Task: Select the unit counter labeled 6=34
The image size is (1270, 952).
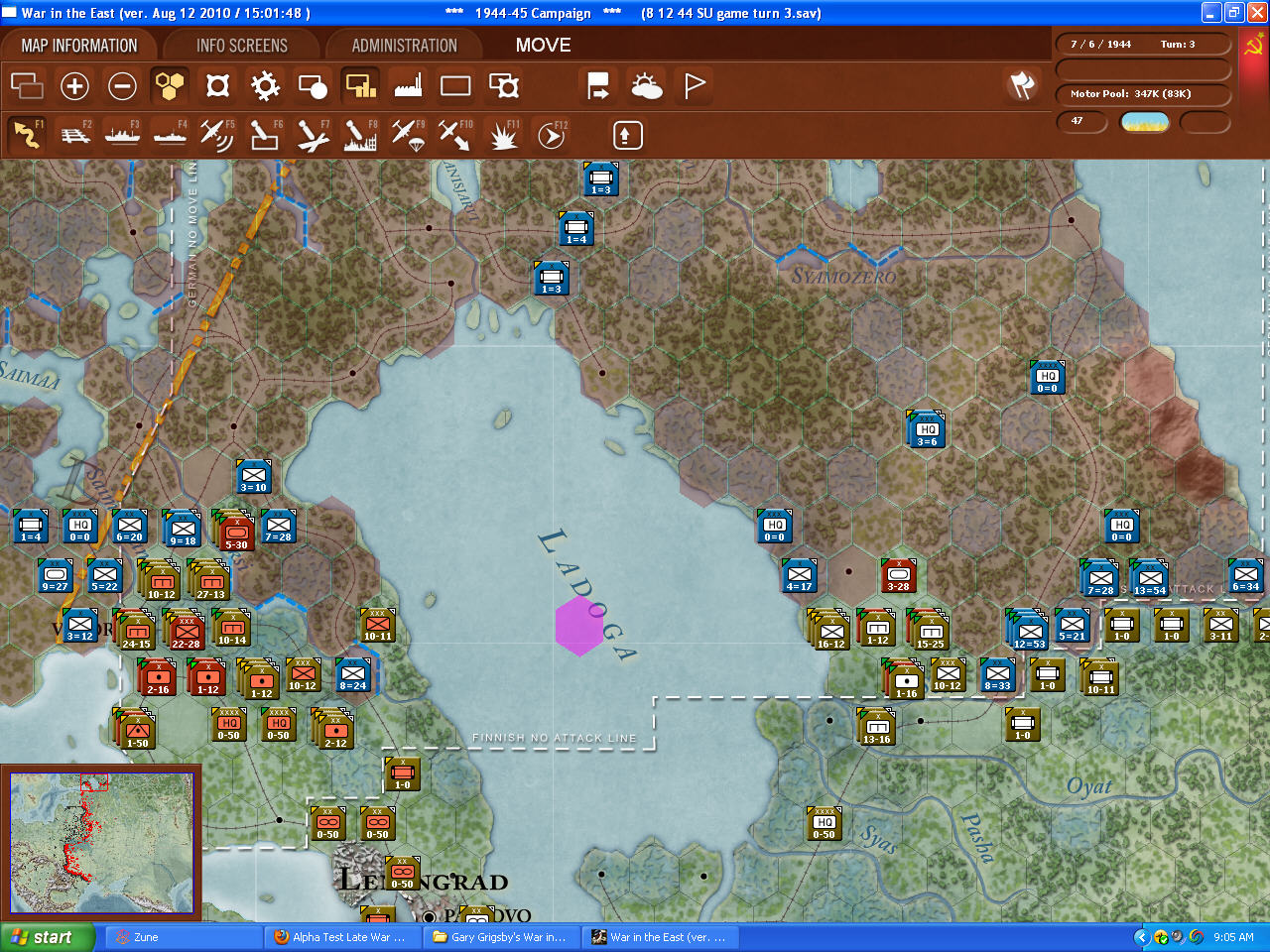Action: (1245, 576)
